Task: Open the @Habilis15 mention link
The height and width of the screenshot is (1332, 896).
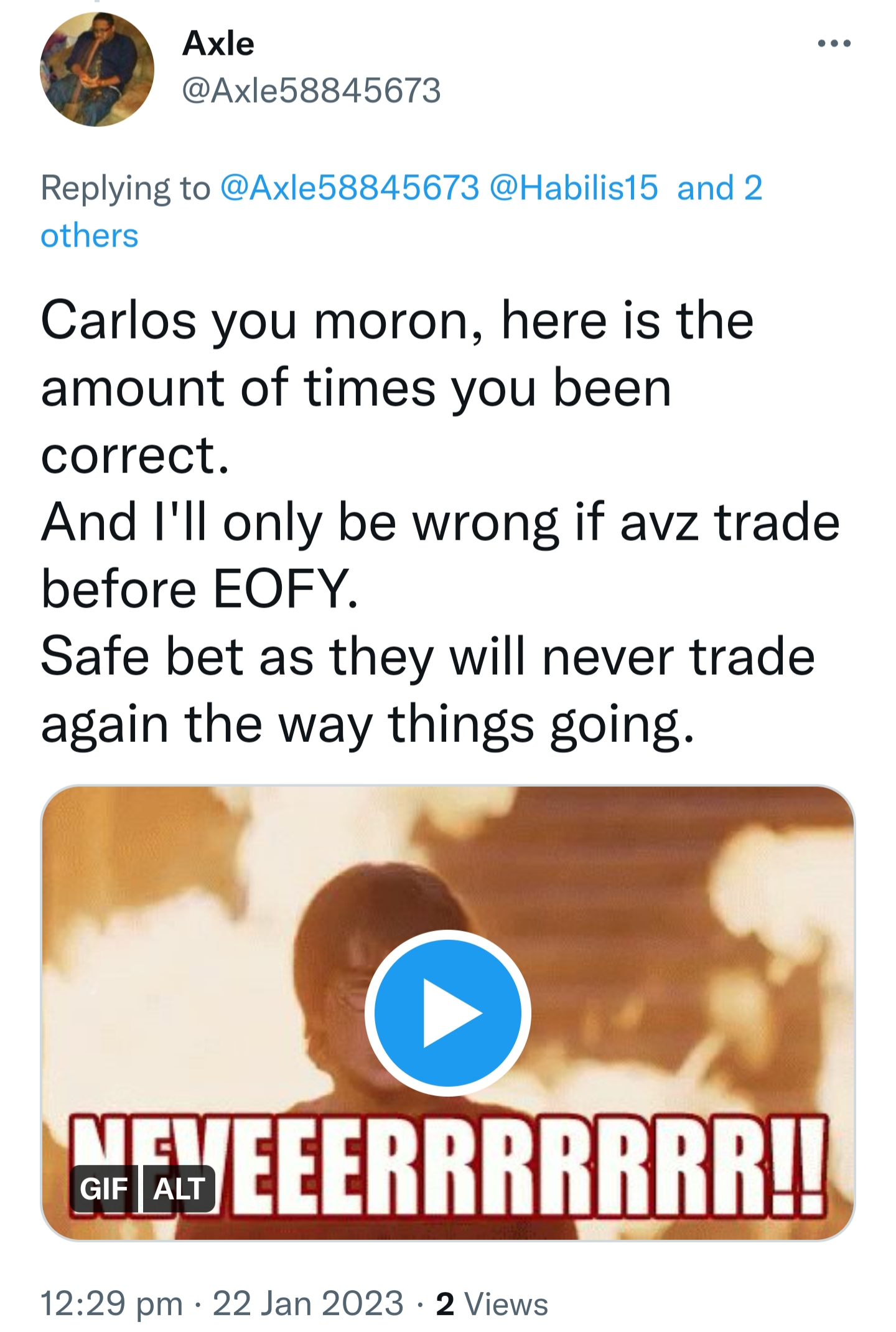Action: pyautogui.click(x=574, y=188)
